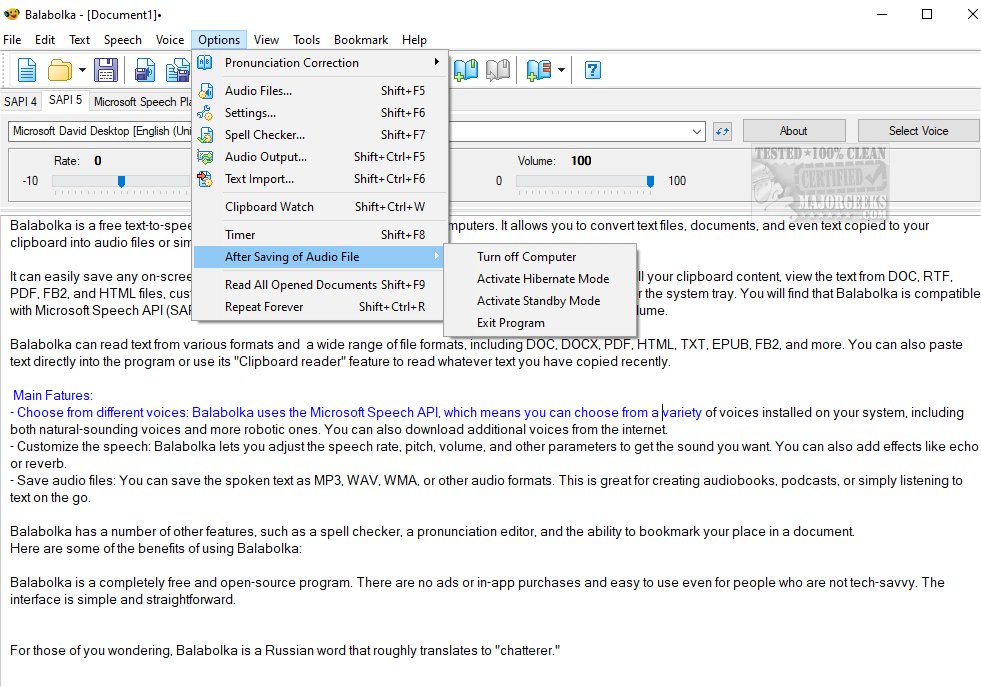981x687 pixels.
Task: Switch to the SAPI 4 tab
Action: (21, 101)
